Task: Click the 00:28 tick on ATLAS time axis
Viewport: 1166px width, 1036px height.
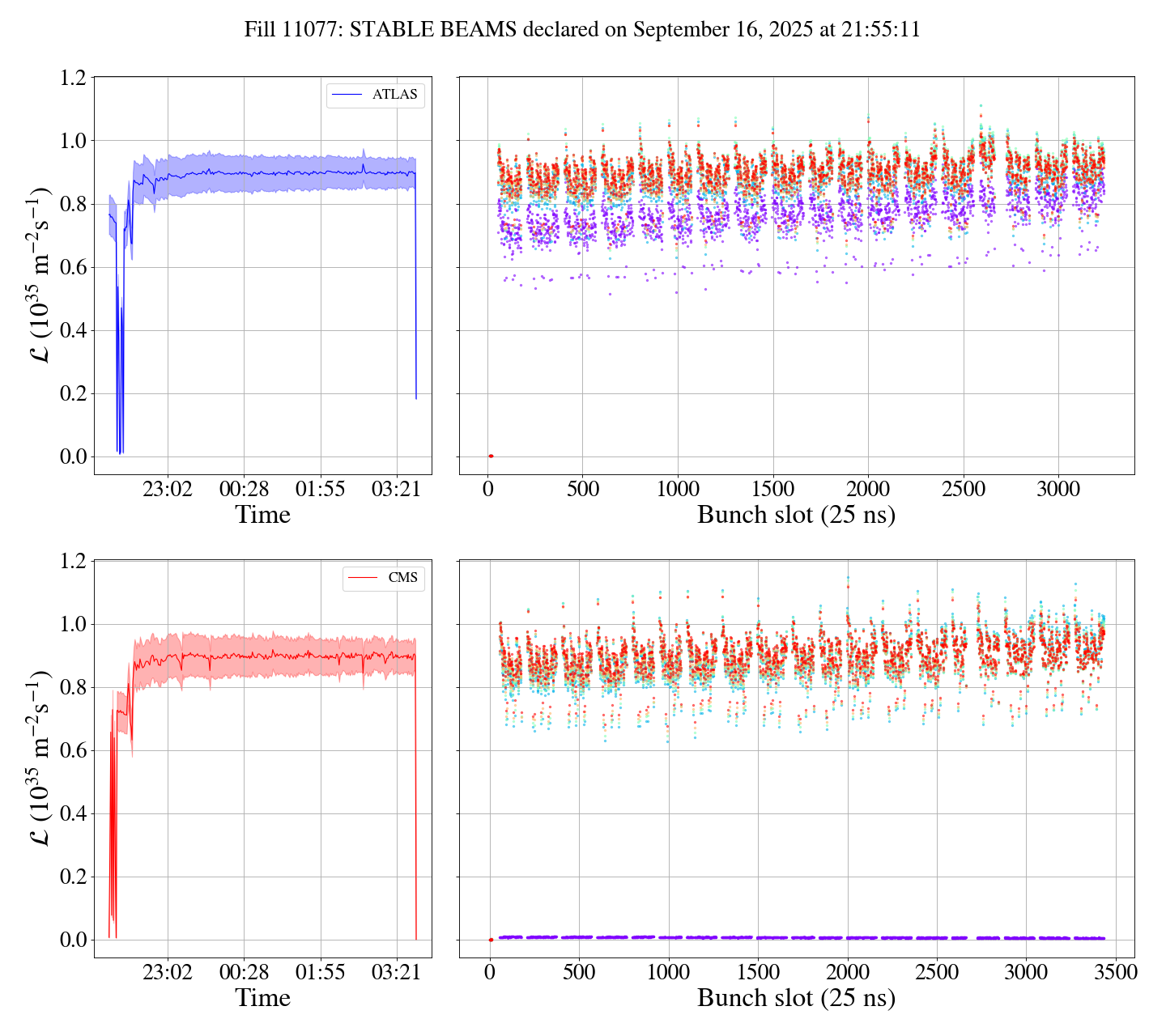Action: [244, 489]
